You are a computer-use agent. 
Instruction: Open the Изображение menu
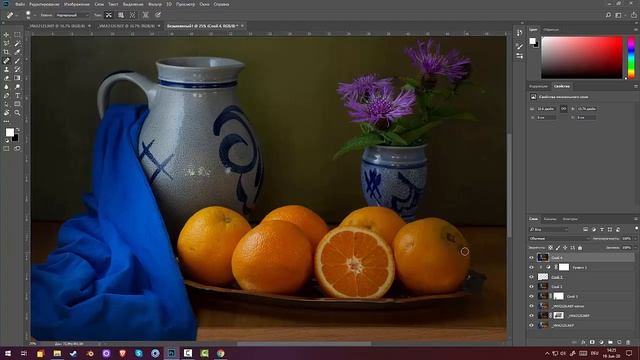click(x=76, y=4)
